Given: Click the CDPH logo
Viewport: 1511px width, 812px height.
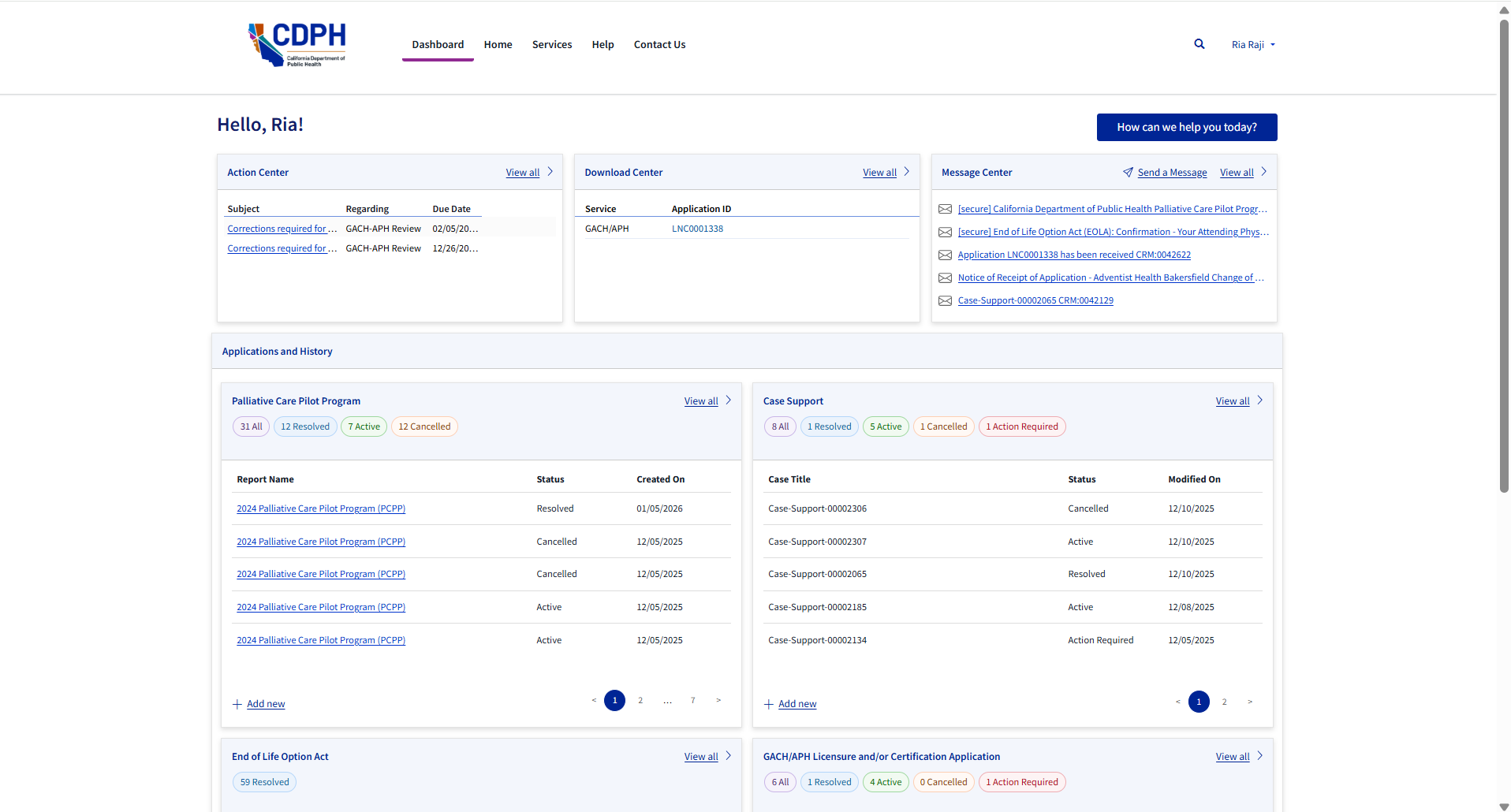Looking at the screenshot, I should coord(297,44).
